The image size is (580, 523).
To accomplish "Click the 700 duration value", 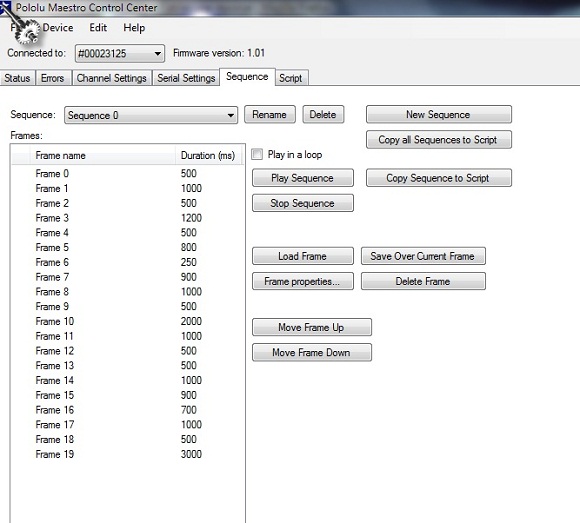I will (189, 410).
